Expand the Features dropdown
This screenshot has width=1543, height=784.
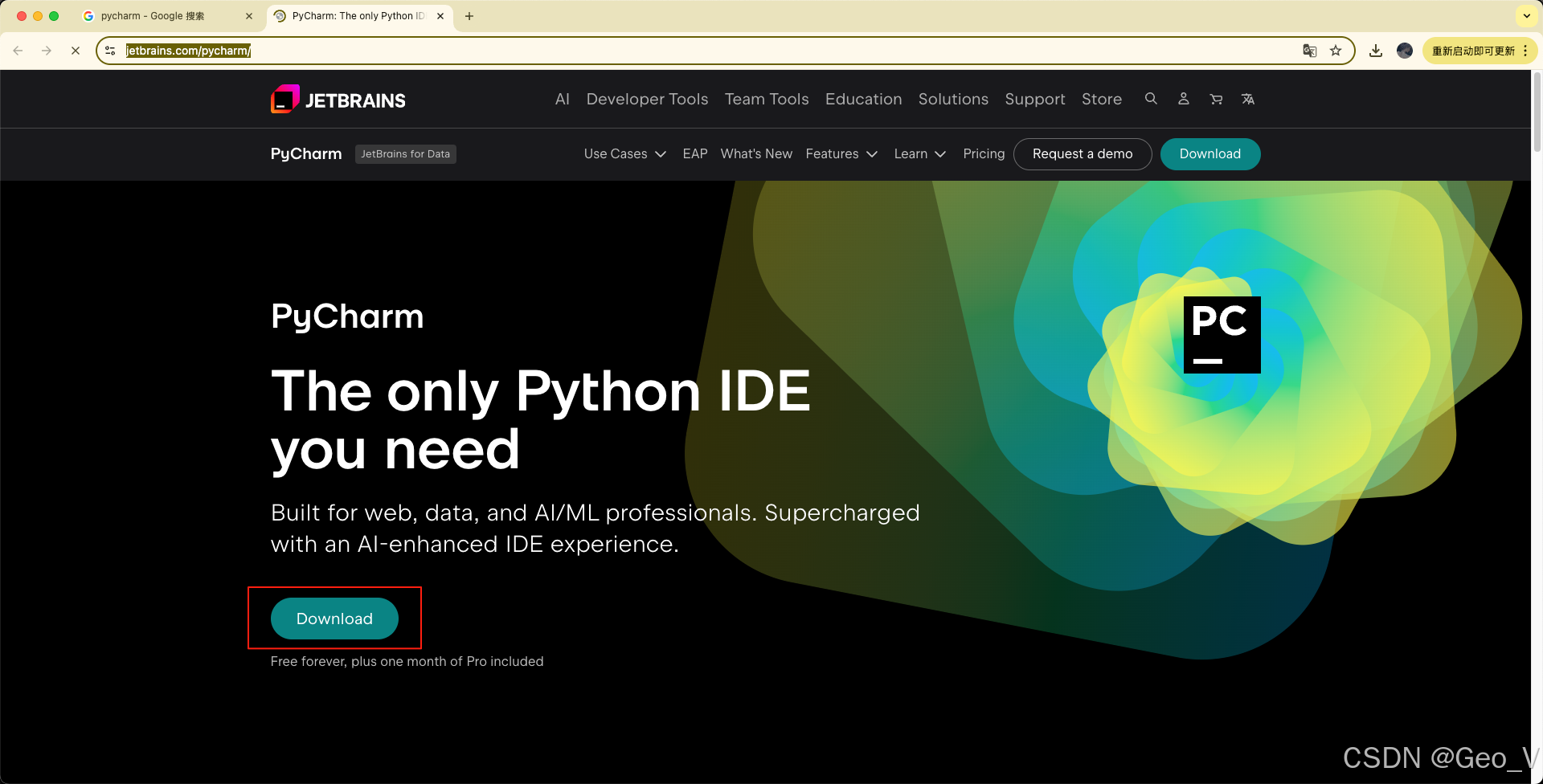841,153
